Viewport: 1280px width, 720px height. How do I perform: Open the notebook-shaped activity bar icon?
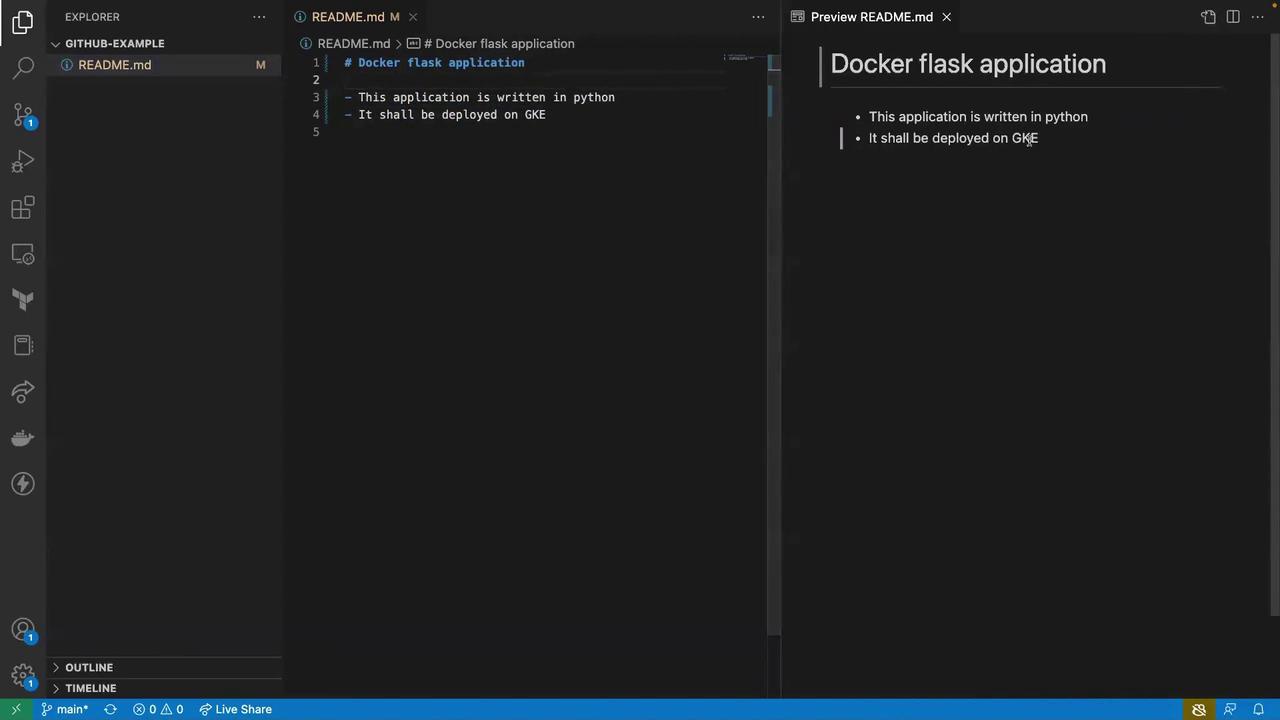pos(23,346)
